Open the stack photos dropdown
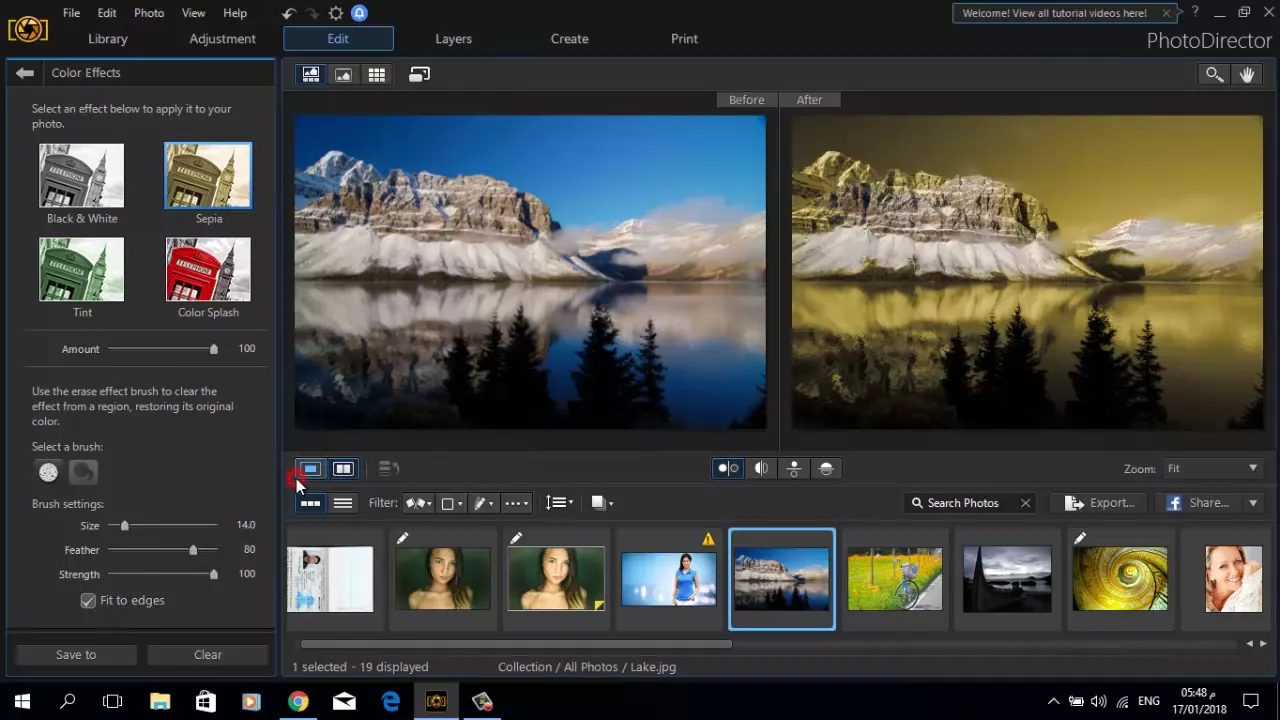The height and width of the screenshot is (720, 1280). (602, 503)
